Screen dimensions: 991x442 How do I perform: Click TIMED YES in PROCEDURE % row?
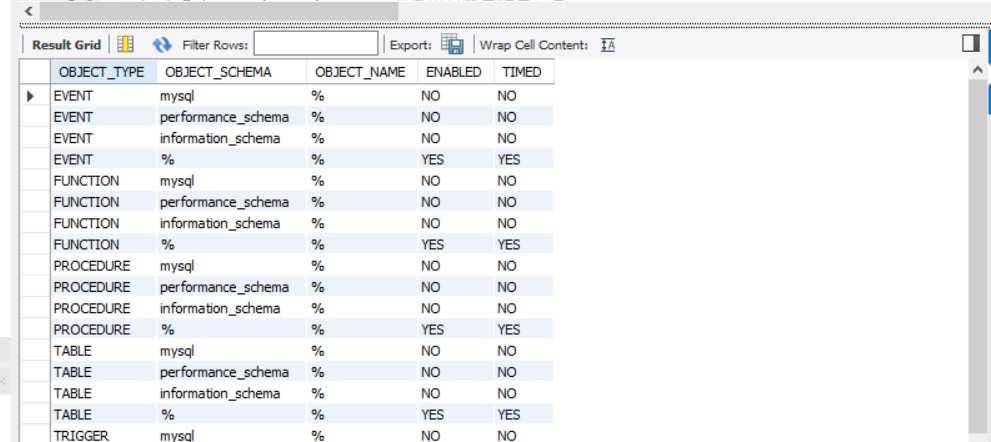click(x=524, y=329)
